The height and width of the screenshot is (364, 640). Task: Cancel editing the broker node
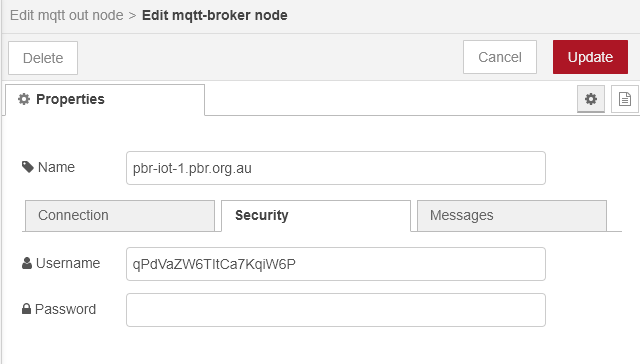500,57
